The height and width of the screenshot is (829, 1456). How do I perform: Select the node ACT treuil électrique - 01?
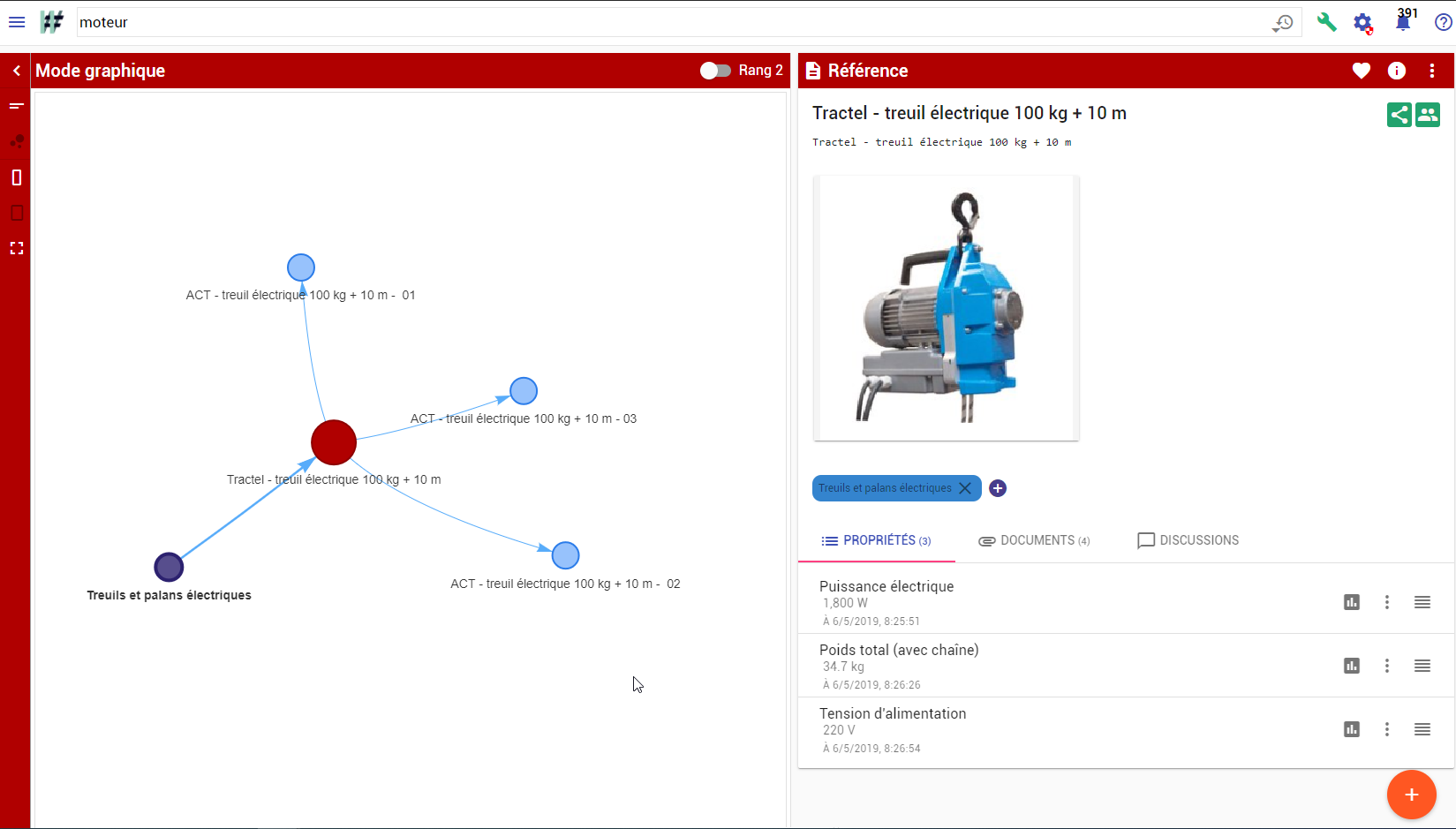[301, 268]
